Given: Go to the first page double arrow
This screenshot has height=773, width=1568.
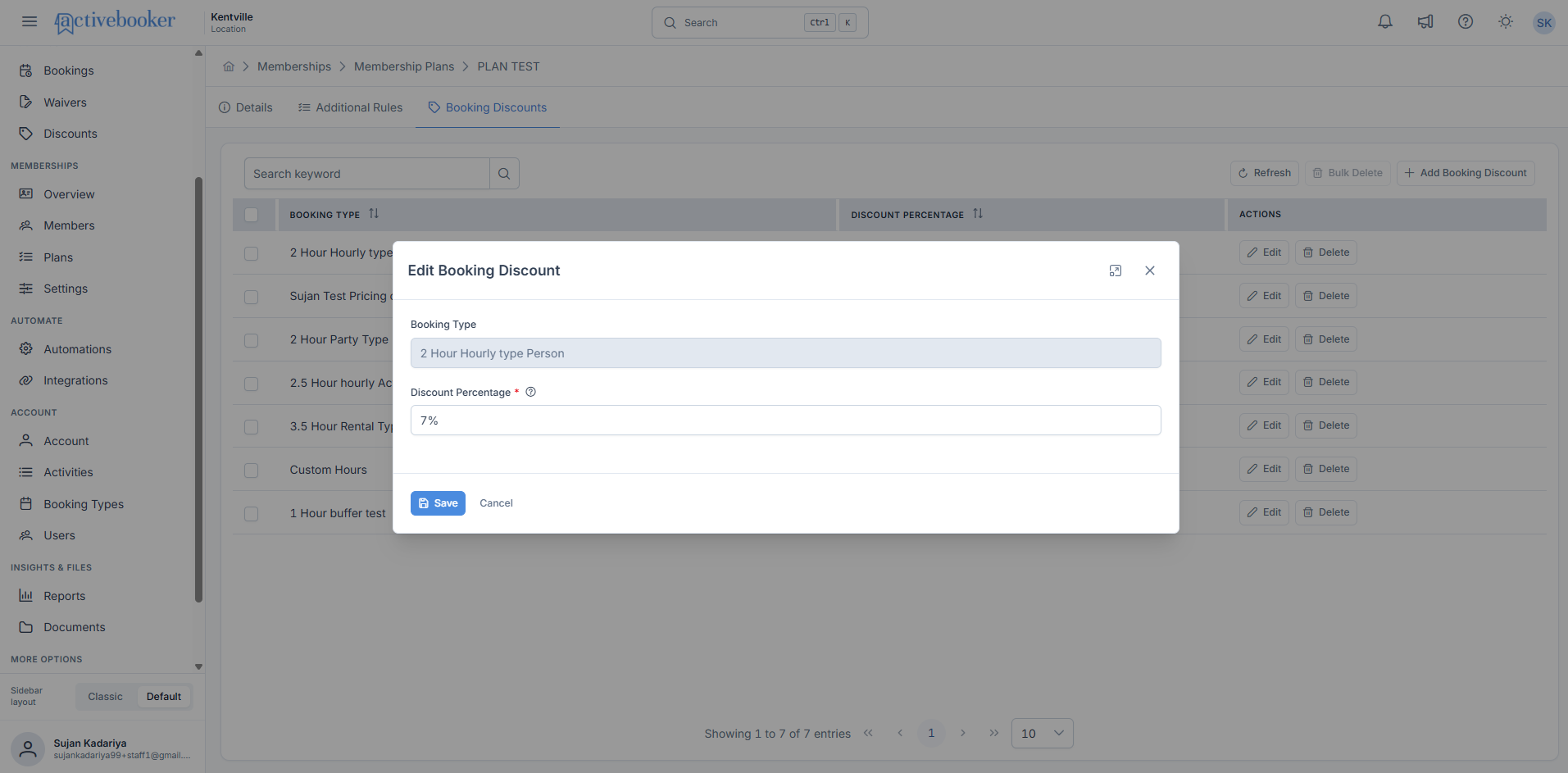Looking at the screenshot, I should click(869, 733).
